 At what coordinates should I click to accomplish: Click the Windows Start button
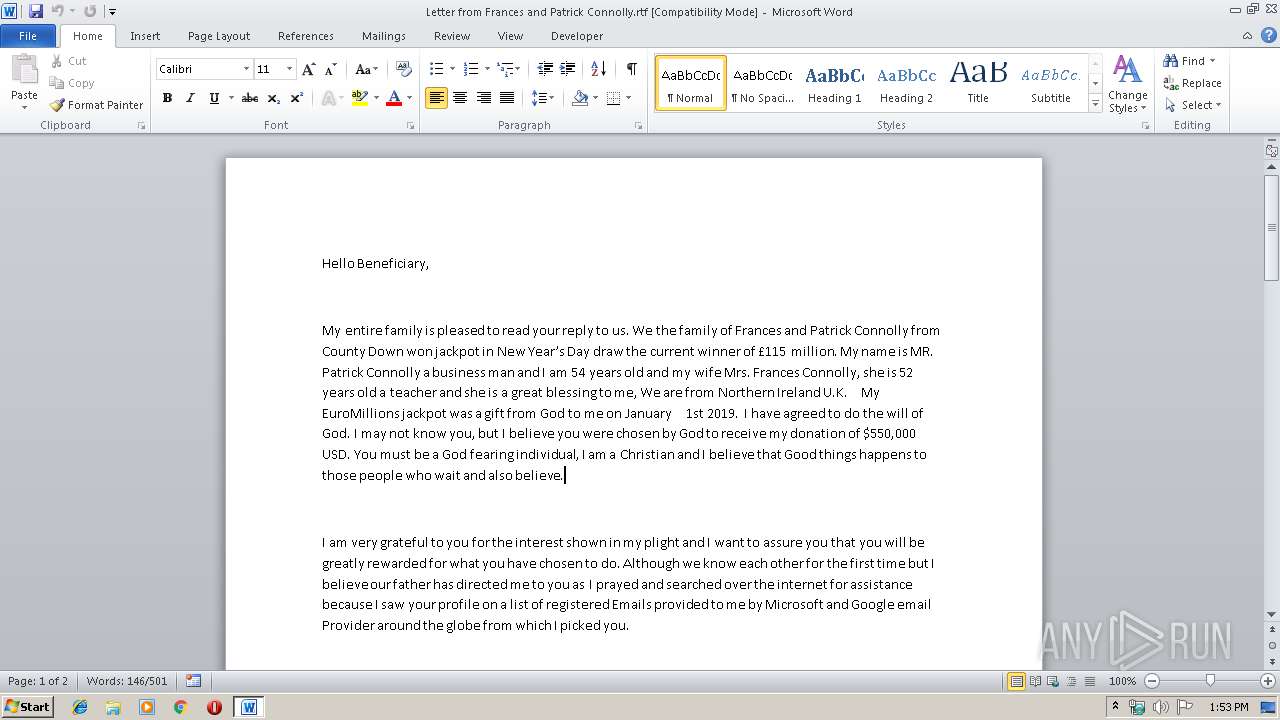coord(27,707)
